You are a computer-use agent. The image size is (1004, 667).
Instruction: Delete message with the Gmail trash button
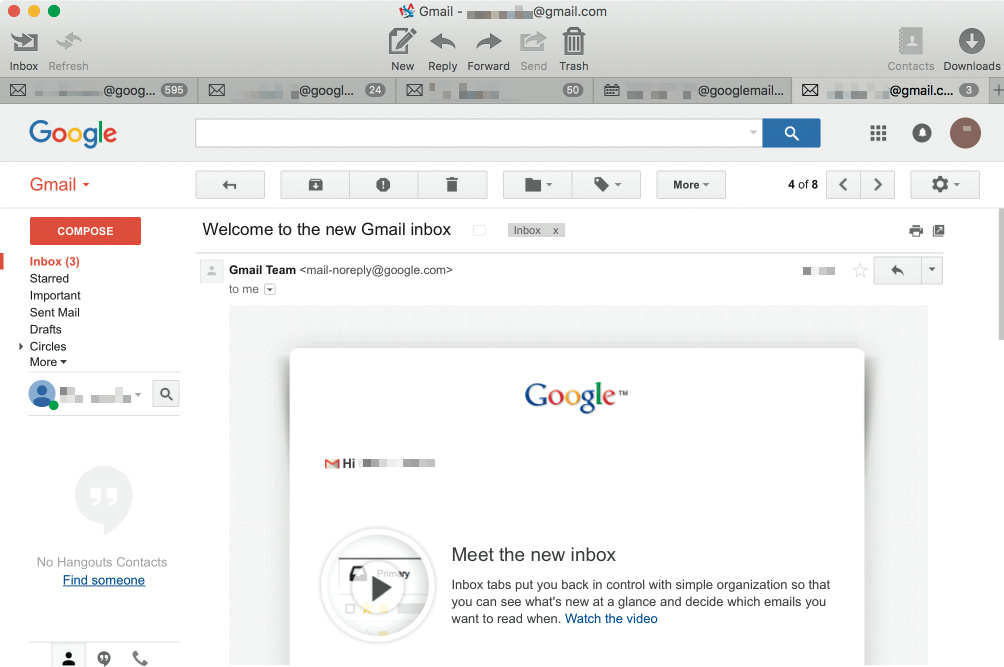tap(452, 185)
